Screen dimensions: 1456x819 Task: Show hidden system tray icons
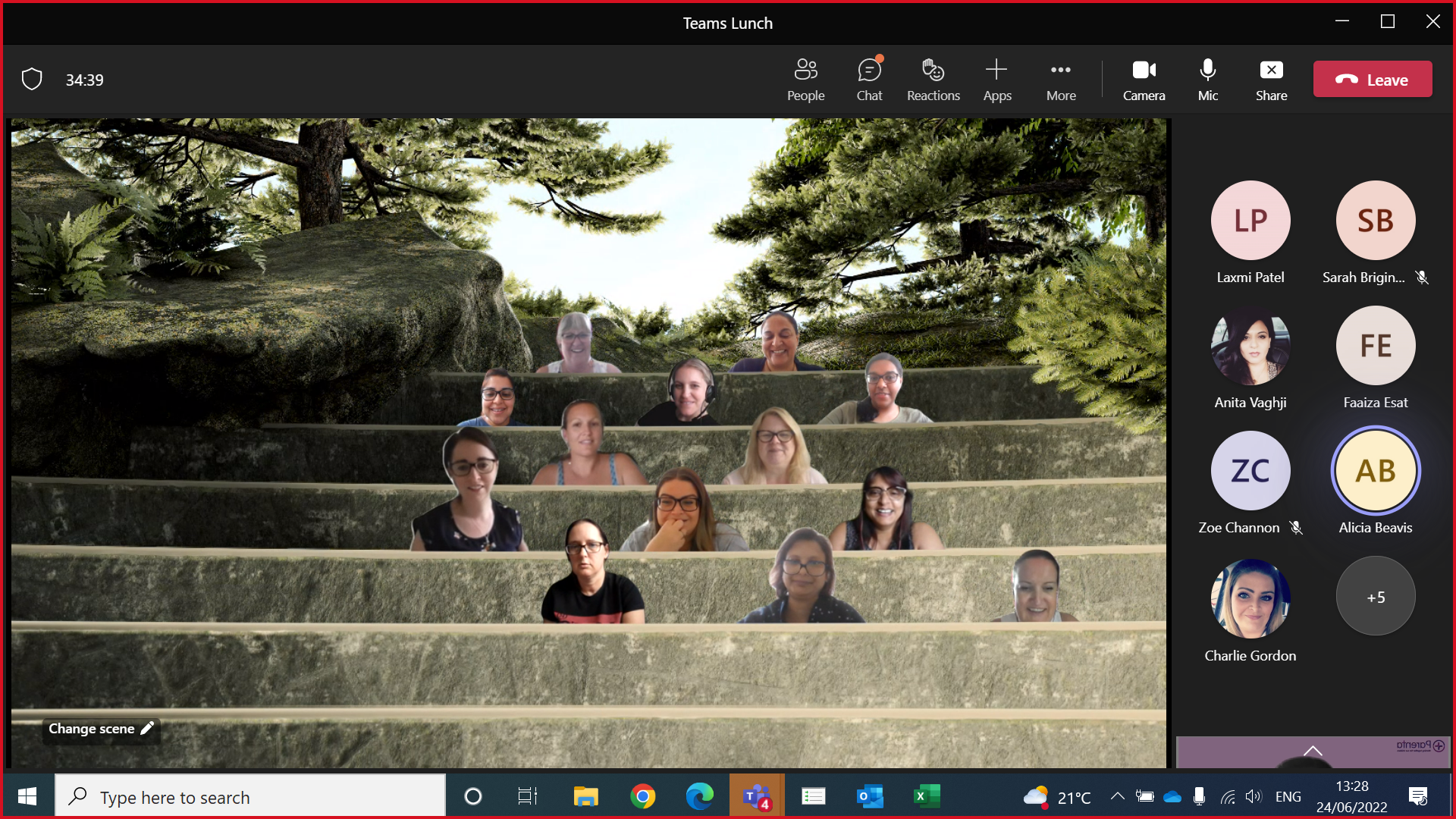1117,796
